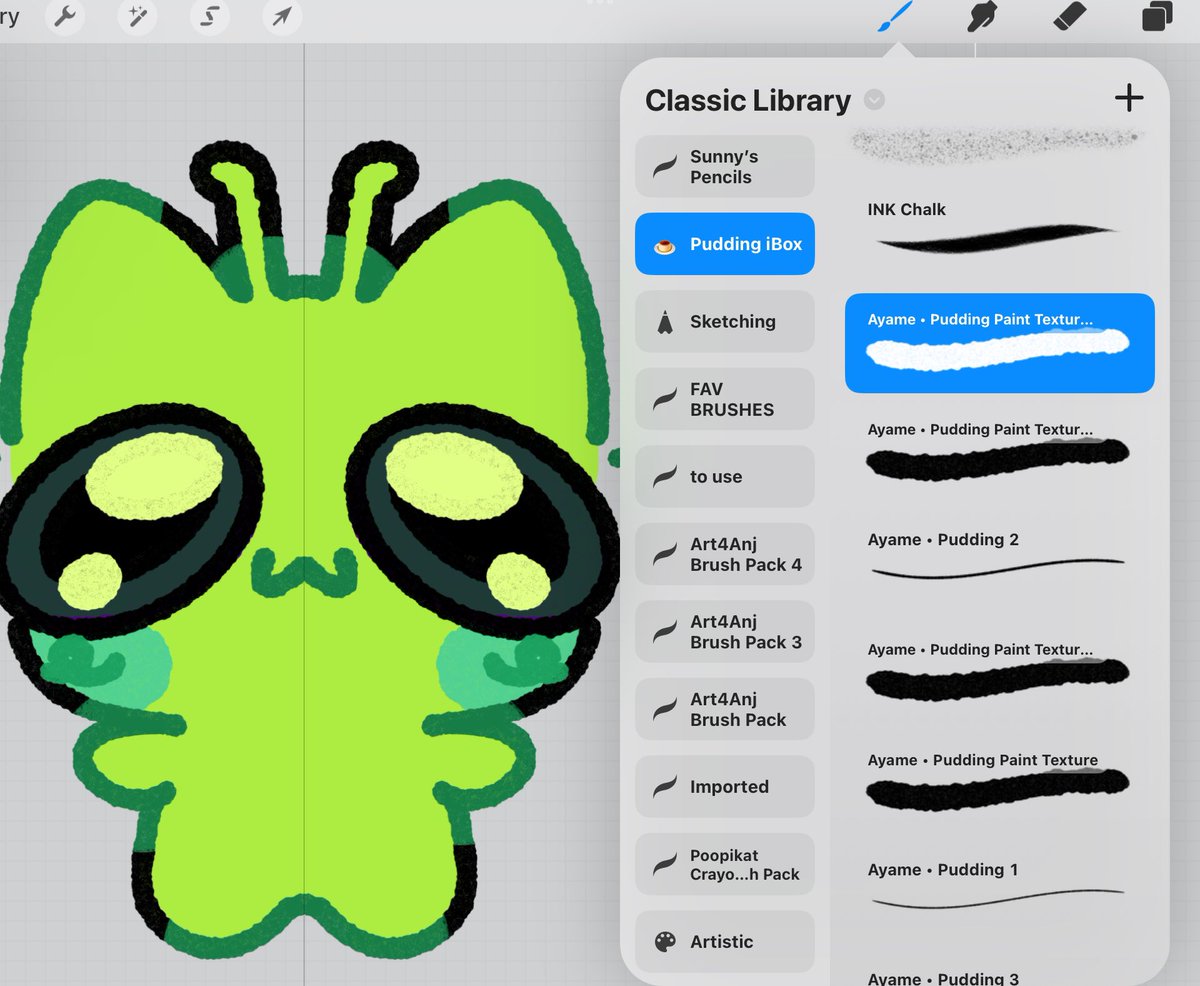Click the Classic Library title
The image size is (1200, 986).
point(747,100)
